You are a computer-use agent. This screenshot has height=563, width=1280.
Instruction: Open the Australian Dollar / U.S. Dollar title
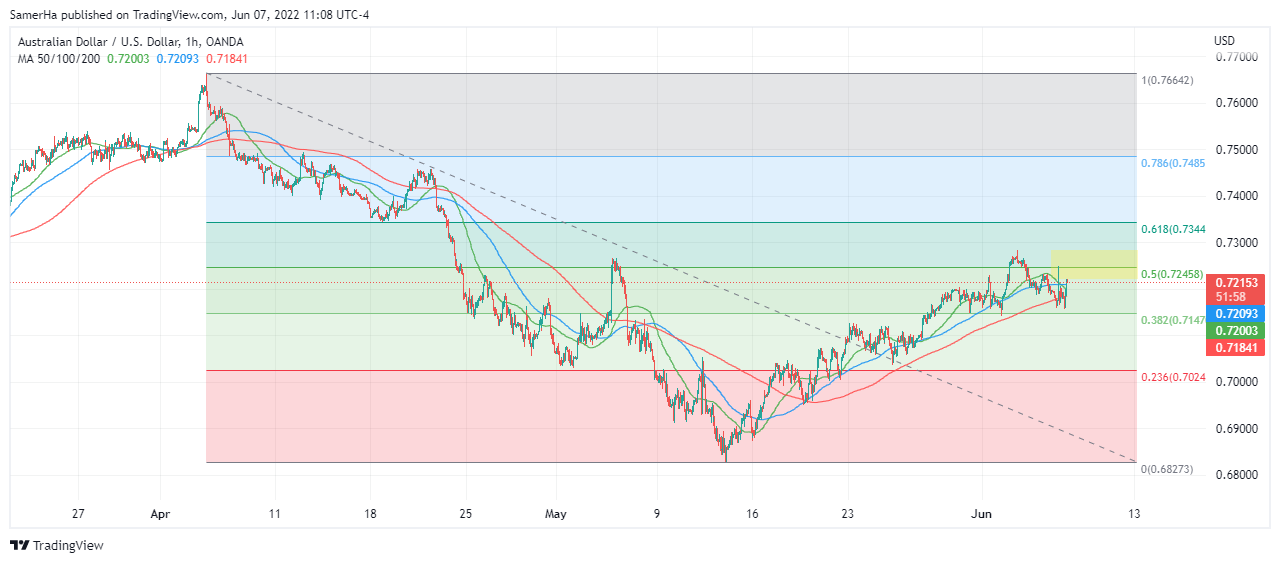pos(103,42)
